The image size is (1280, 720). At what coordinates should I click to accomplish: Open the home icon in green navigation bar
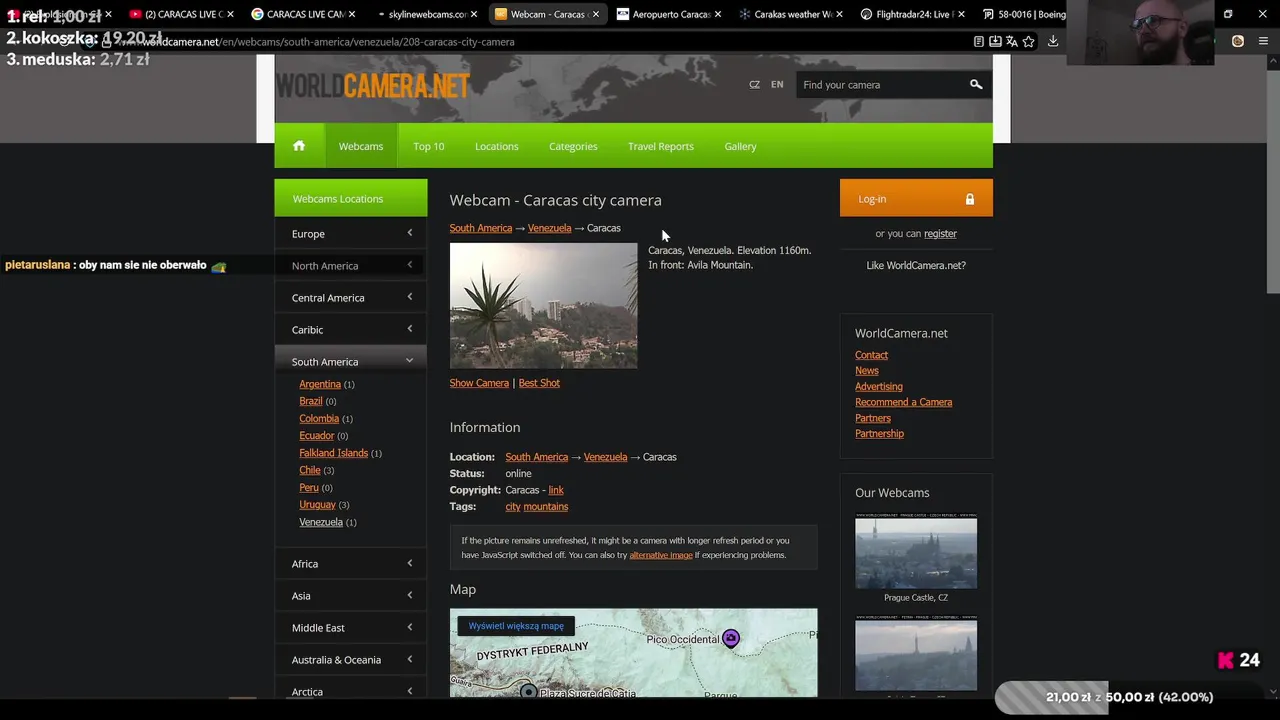(x=299, y=146)
